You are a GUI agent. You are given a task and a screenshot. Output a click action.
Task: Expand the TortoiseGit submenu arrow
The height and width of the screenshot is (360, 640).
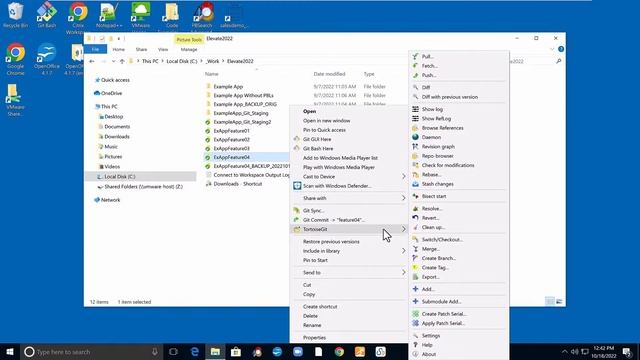pos(403,229)
